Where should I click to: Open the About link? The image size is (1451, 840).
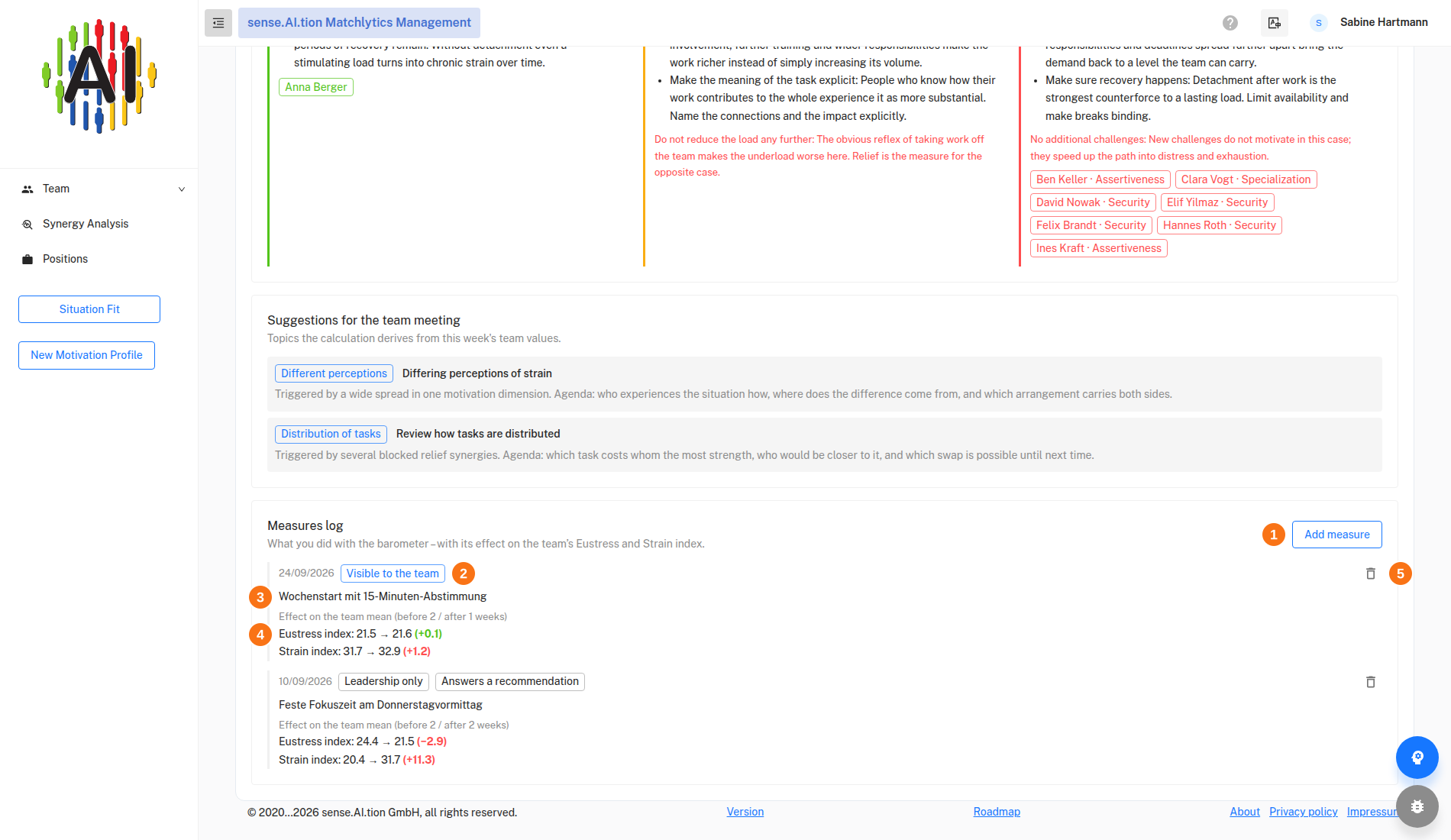[1245, 812]
